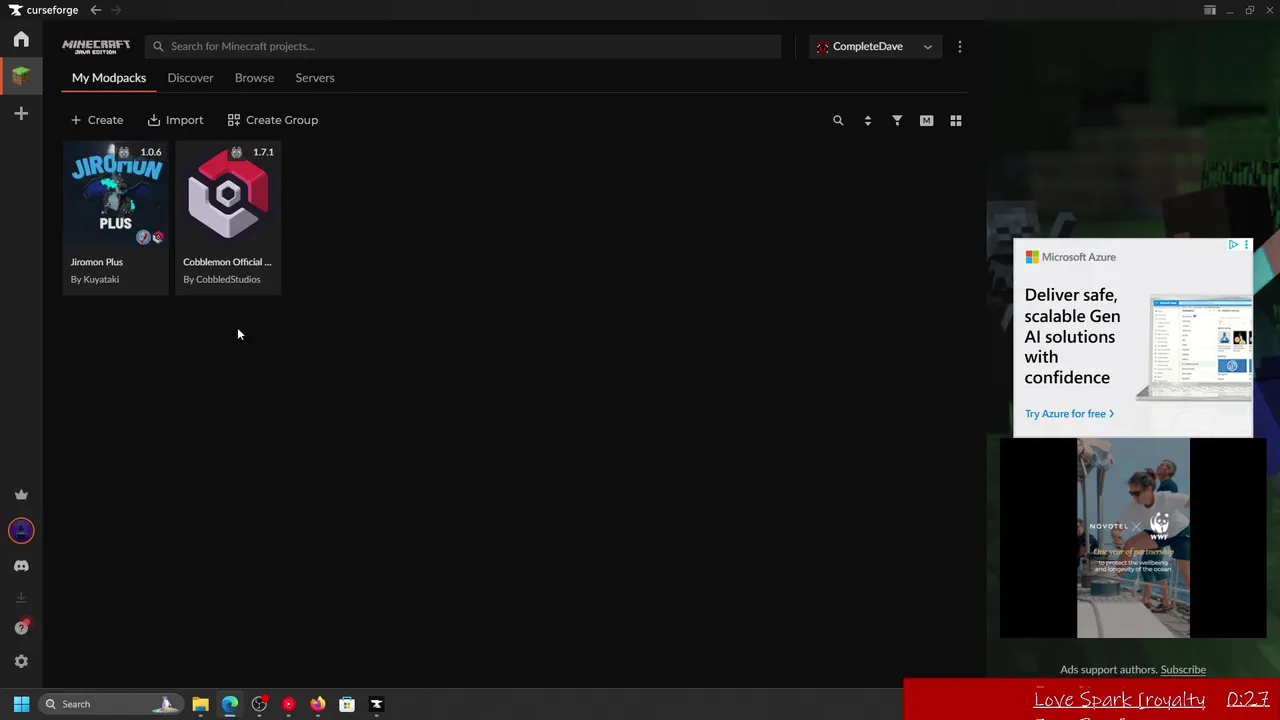1280x720 pixels.
Task: Switch to the My Modpacks tab
Action: pyautogui.click(x=109, y=78)
